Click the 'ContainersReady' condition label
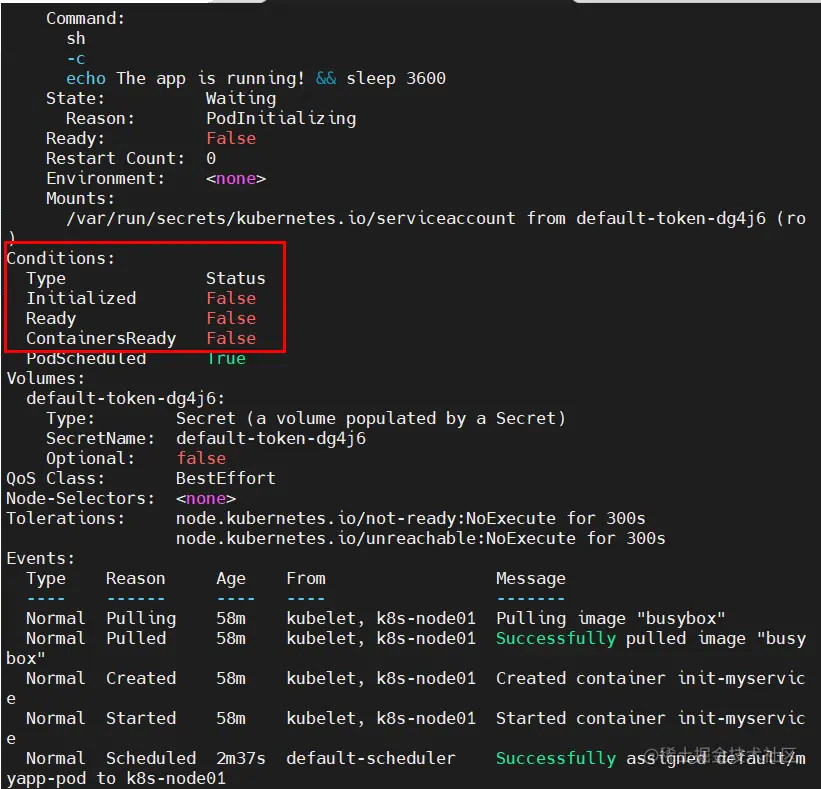This screenshot has width=821, height=789. click(x=101, y=339)
